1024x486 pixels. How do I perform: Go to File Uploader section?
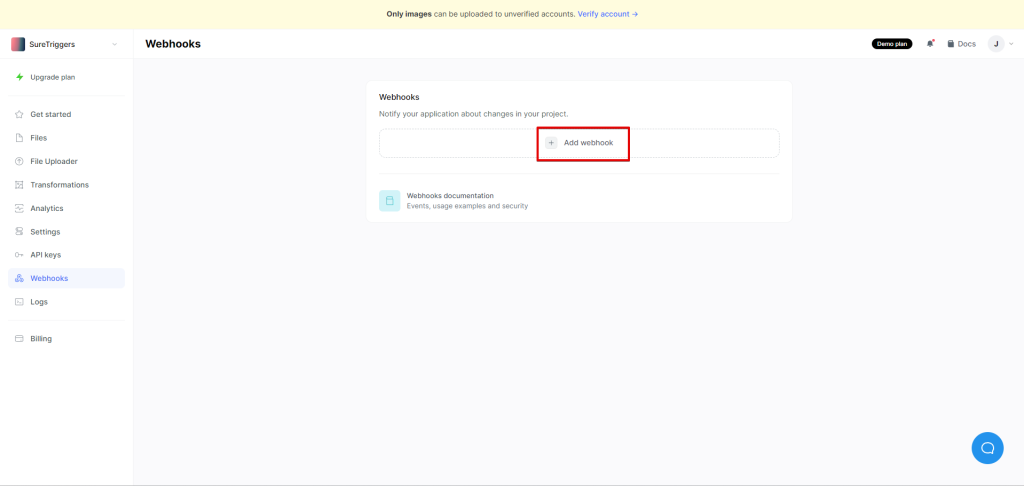click(x=53, y=161)
